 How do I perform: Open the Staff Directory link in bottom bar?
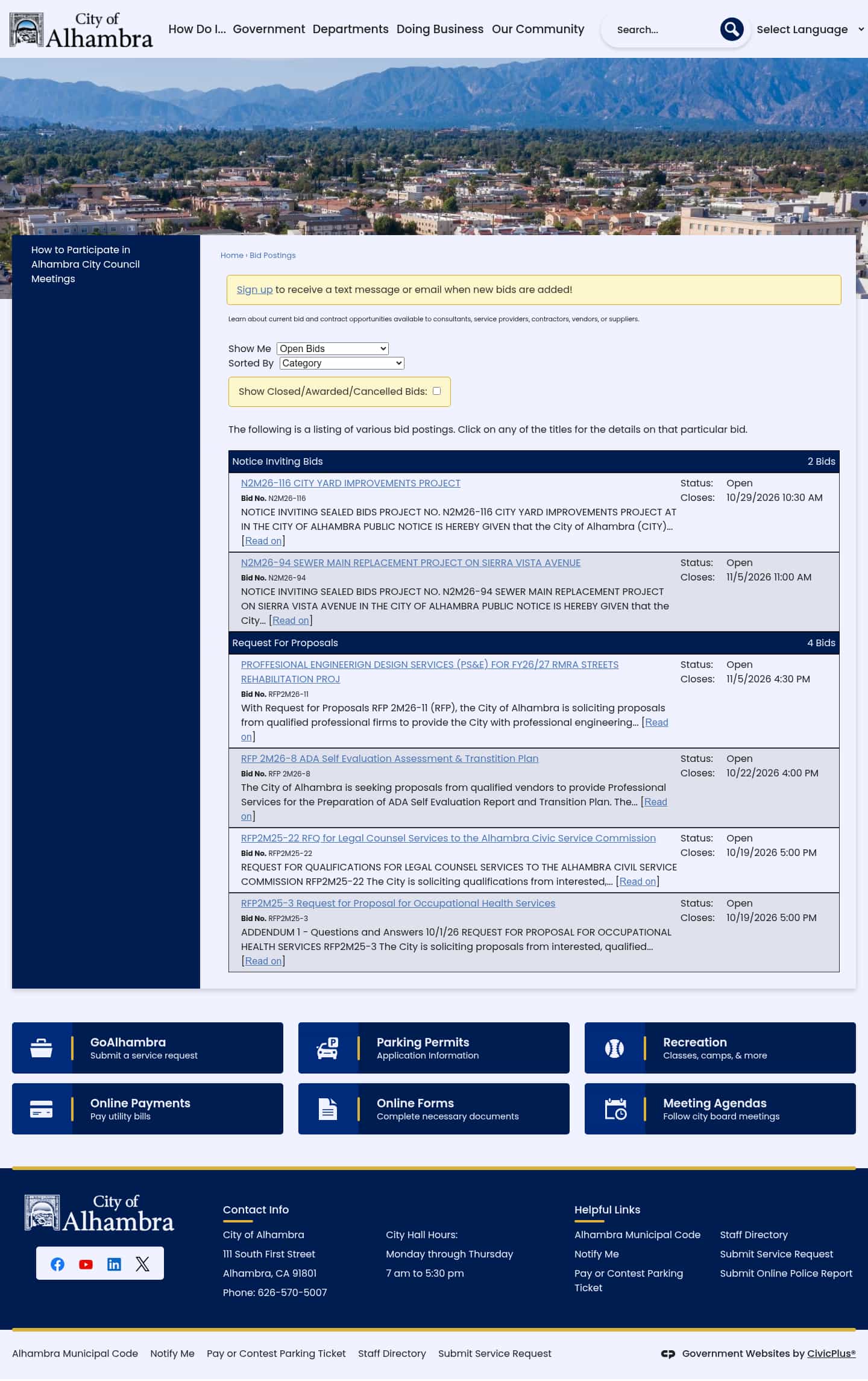[x=392, y=1353]
